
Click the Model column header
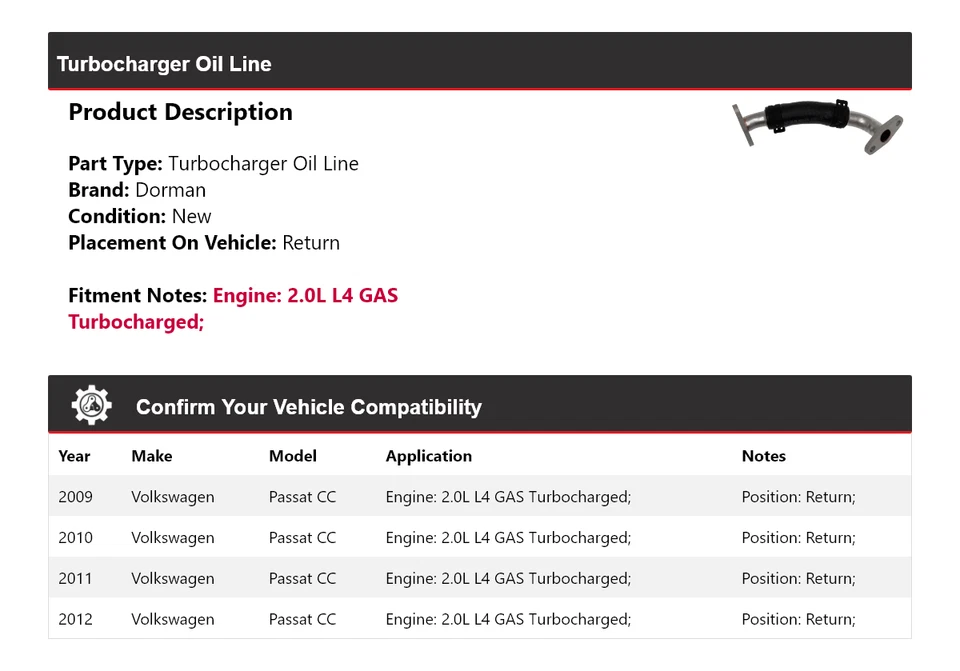293,456
